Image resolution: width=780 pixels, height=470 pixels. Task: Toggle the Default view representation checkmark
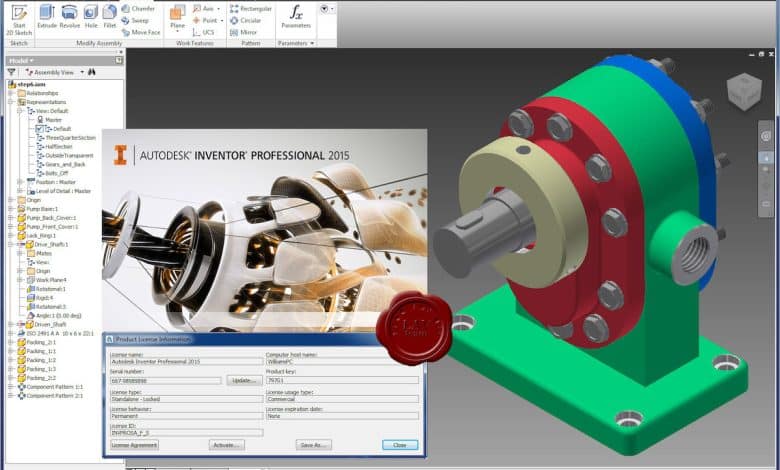click(40, 129)
